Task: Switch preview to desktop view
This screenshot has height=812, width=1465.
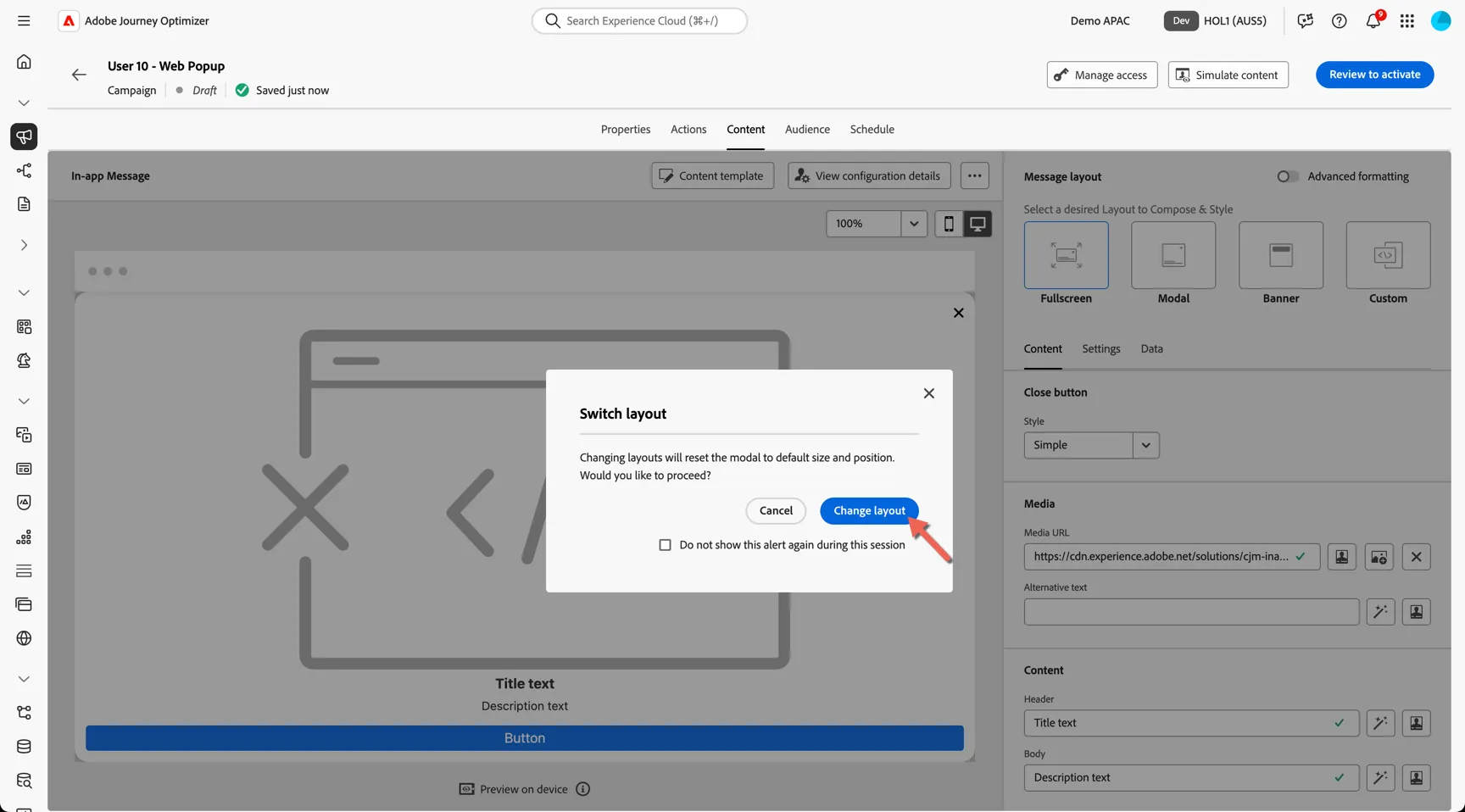Action: coord(978,224)
